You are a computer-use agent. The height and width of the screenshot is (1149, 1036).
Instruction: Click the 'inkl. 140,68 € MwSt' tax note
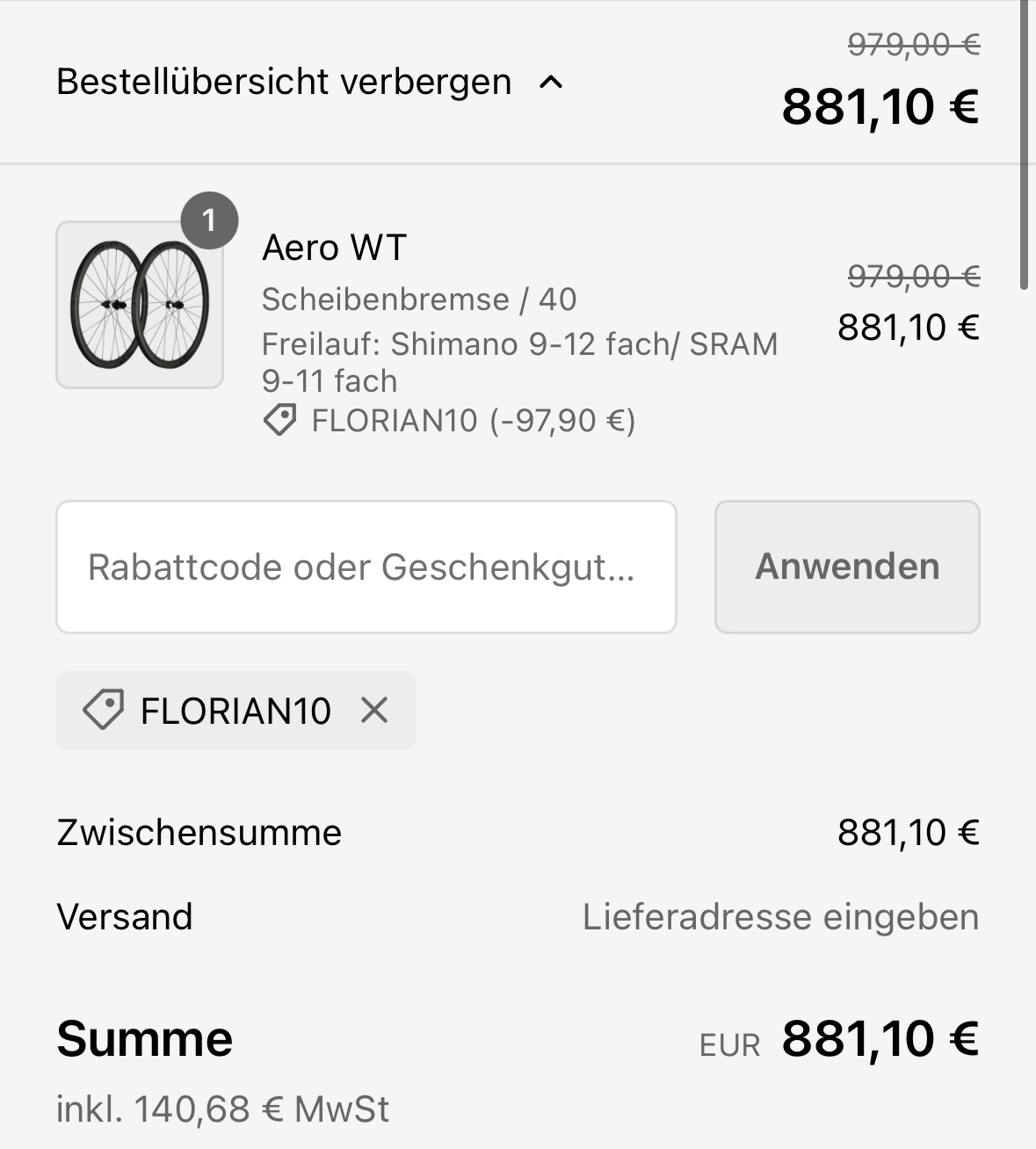(x=222, y=1109)
